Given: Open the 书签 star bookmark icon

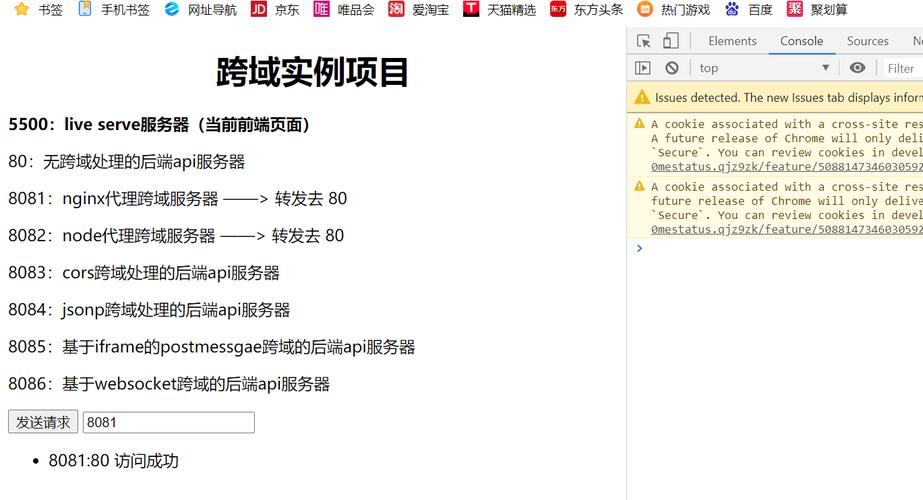Looking at the screenshot, I should click(x=22, y=9).
